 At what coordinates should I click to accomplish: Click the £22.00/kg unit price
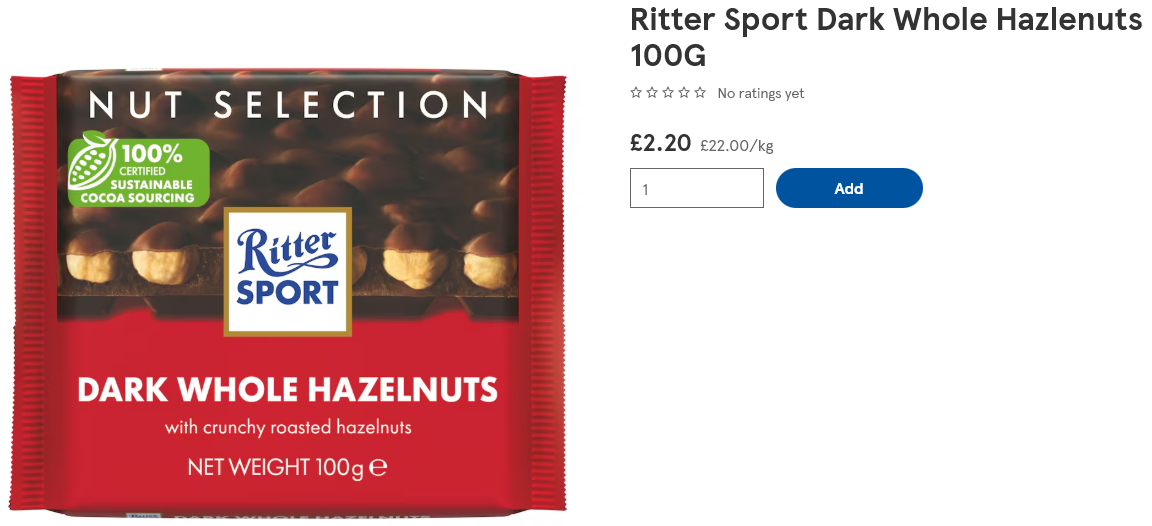[x=736, y=145]
